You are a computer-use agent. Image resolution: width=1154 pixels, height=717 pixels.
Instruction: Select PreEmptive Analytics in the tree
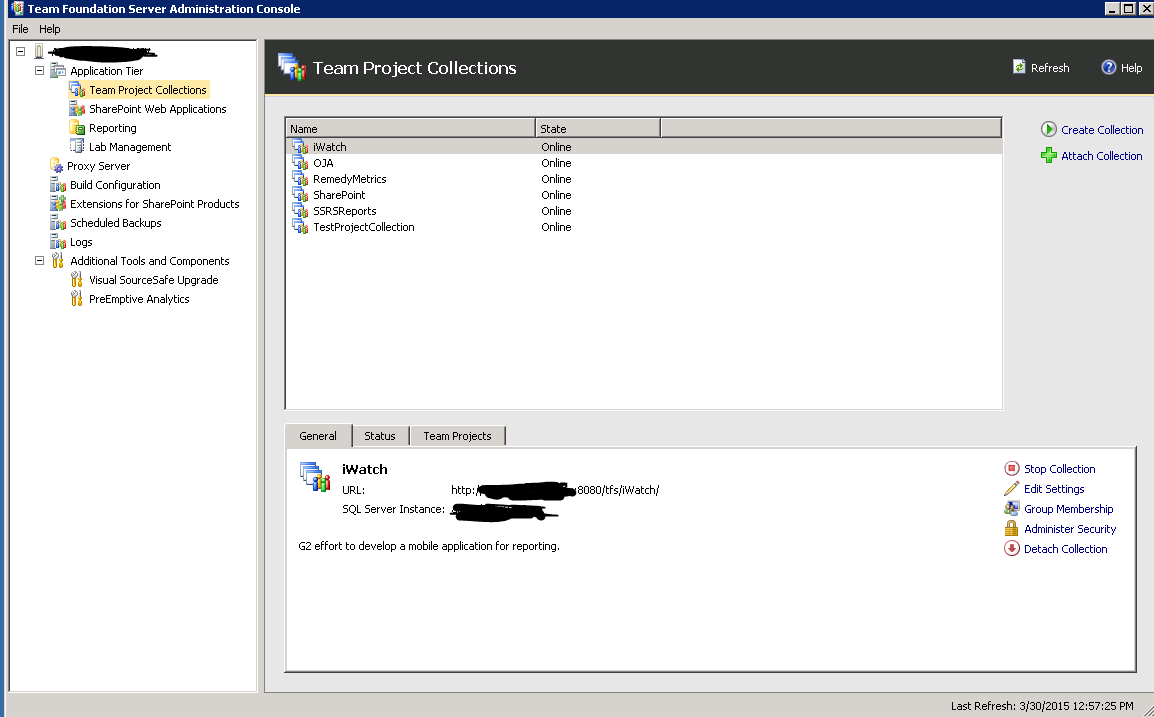pyautogui.click(x=139, y=299)
